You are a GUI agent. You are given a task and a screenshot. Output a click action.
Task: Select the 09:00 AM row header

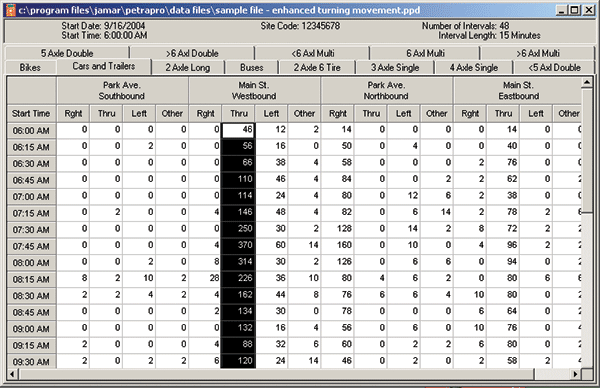pos(31,329)
